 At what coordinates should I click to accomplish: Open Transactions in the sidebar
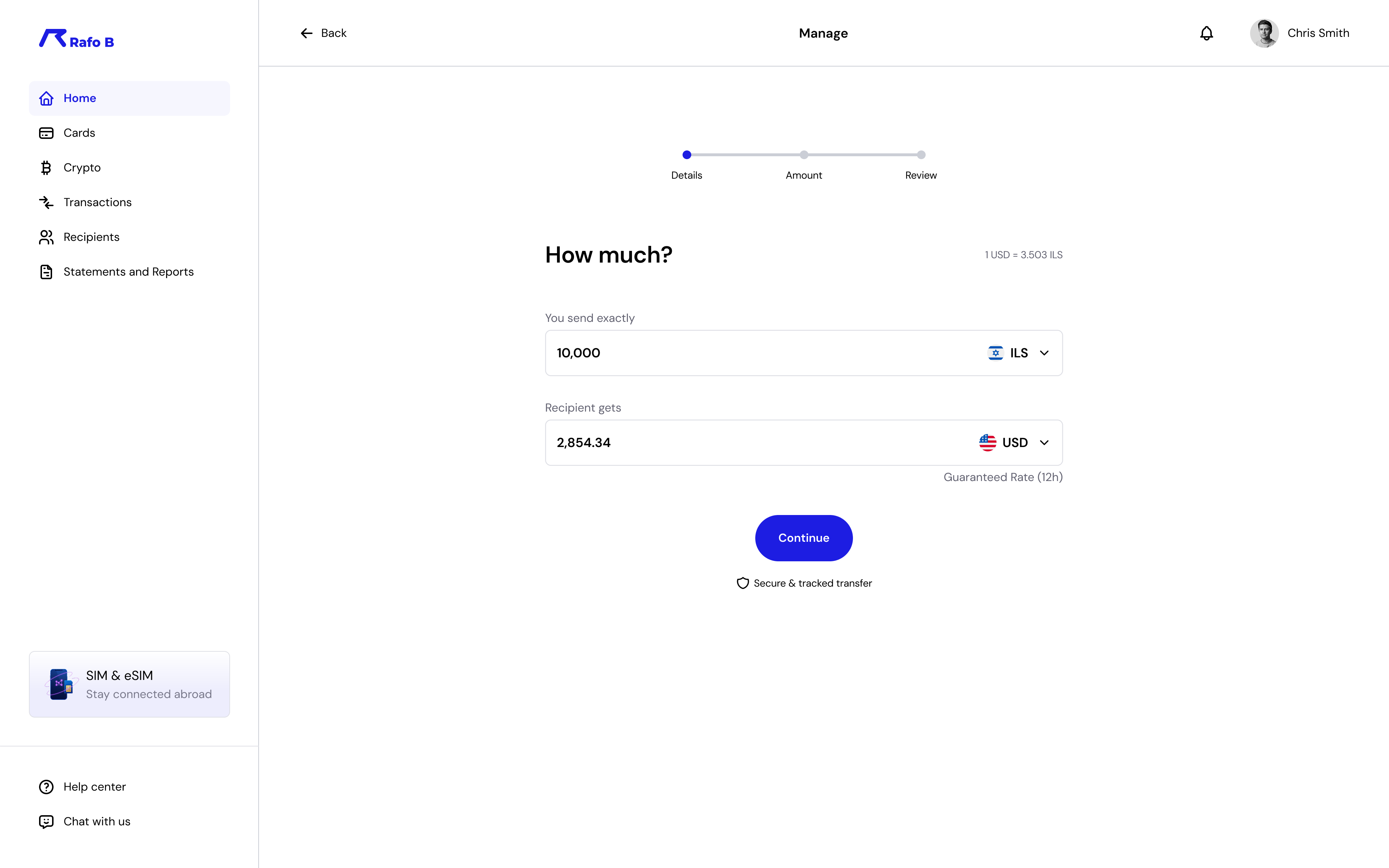point(98,203)
